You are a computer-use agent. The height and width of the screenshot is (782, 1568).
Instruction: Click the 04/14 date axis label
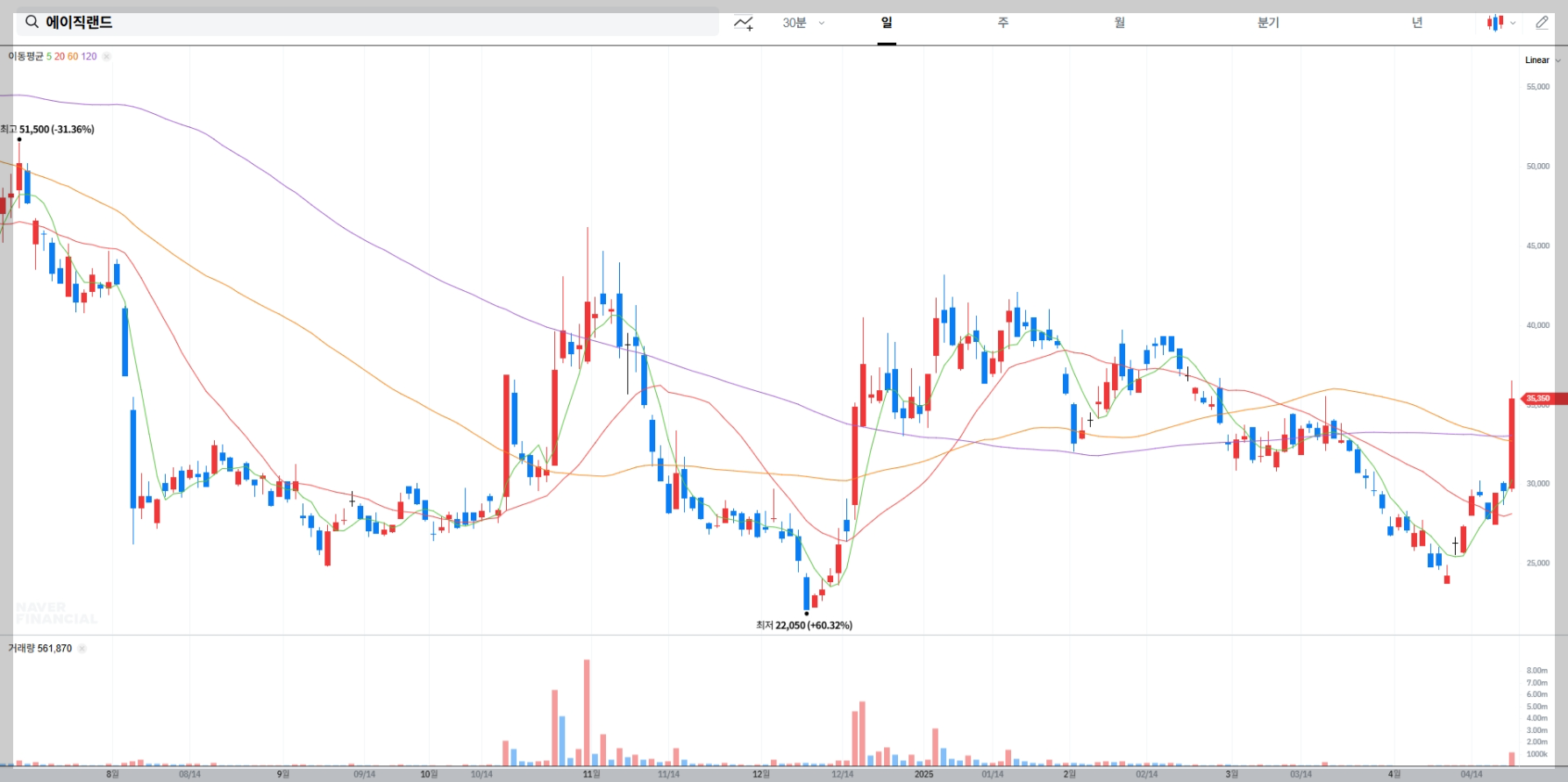pos(1471,774)
